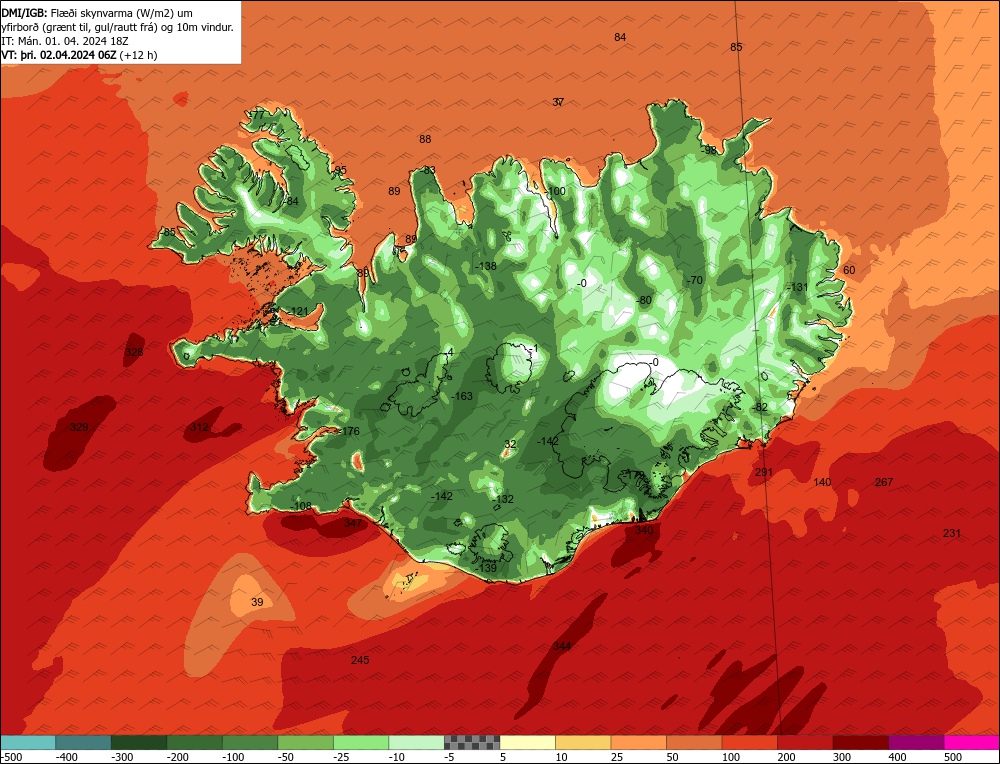Click the '37' value north of Iceland

tap(558, 102)
